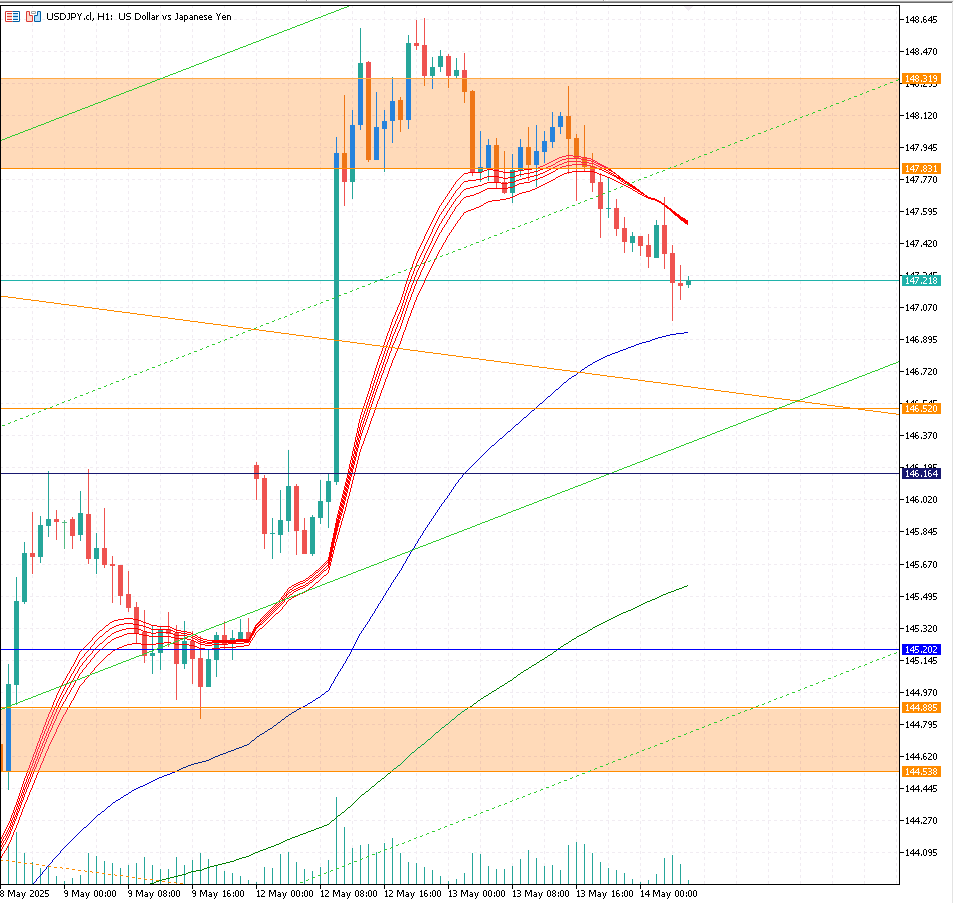Click the 146.020 value on price axis

coord(921,500)
